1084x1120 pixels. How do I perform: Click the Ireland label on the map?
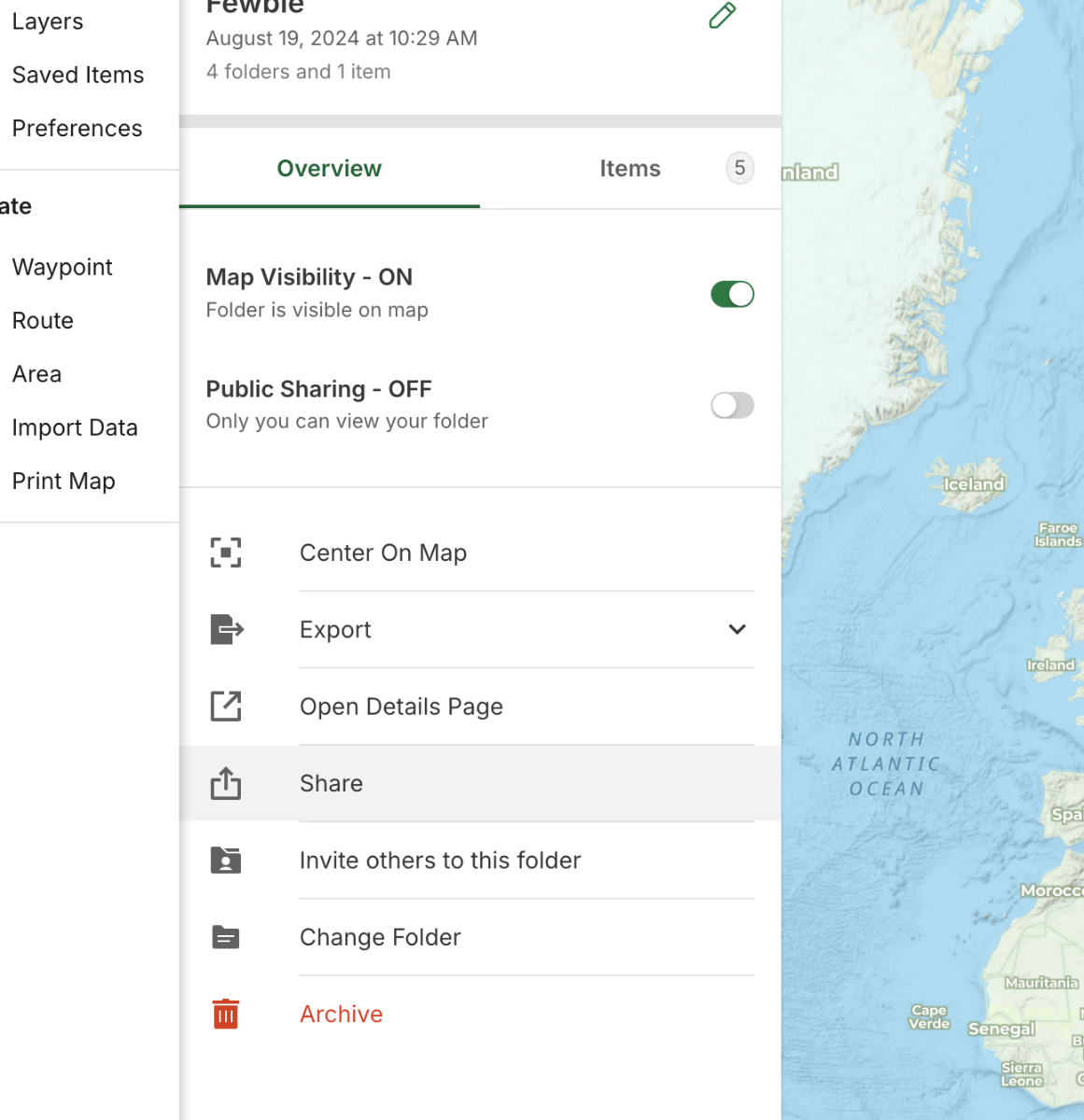click(x=1050, y=665)
